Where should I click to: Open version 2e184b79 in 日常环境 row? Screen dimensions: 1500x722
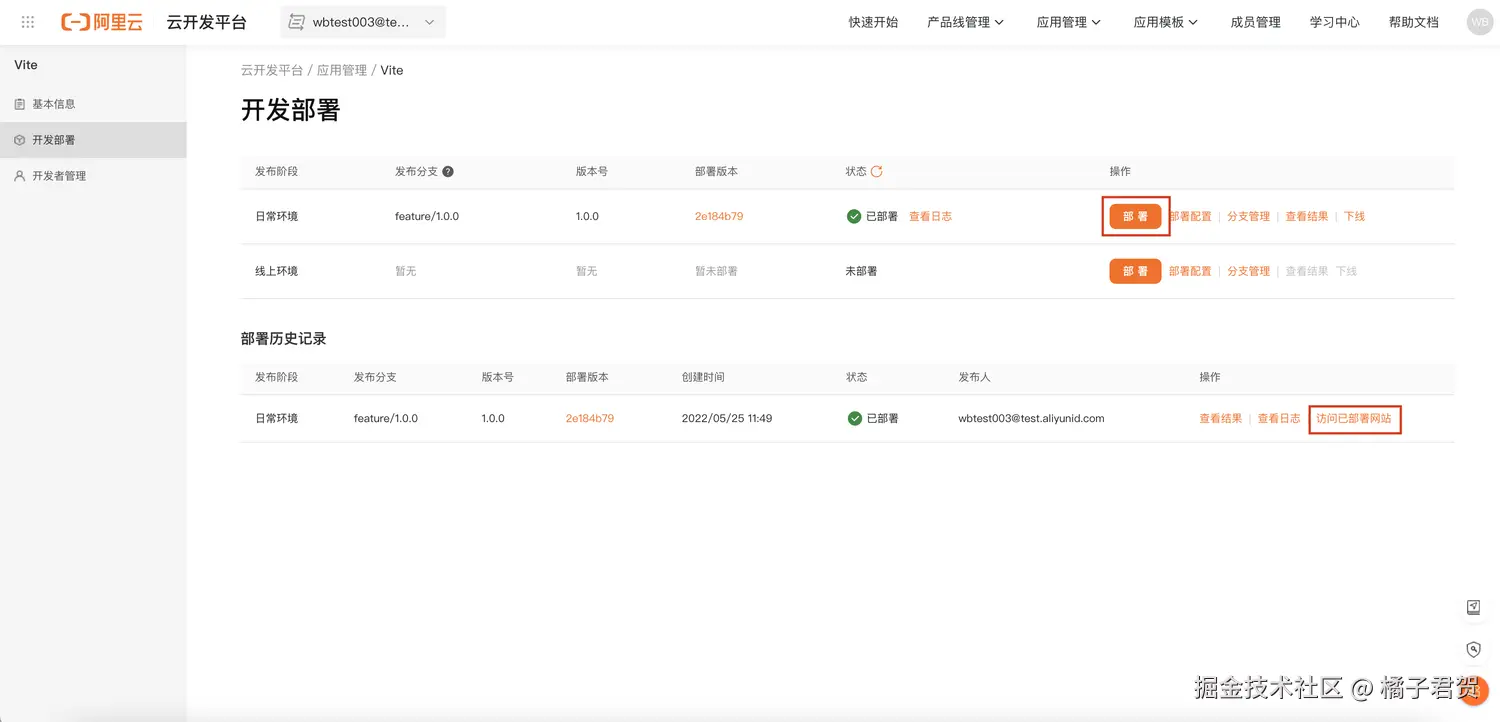(x=719, y=216)
